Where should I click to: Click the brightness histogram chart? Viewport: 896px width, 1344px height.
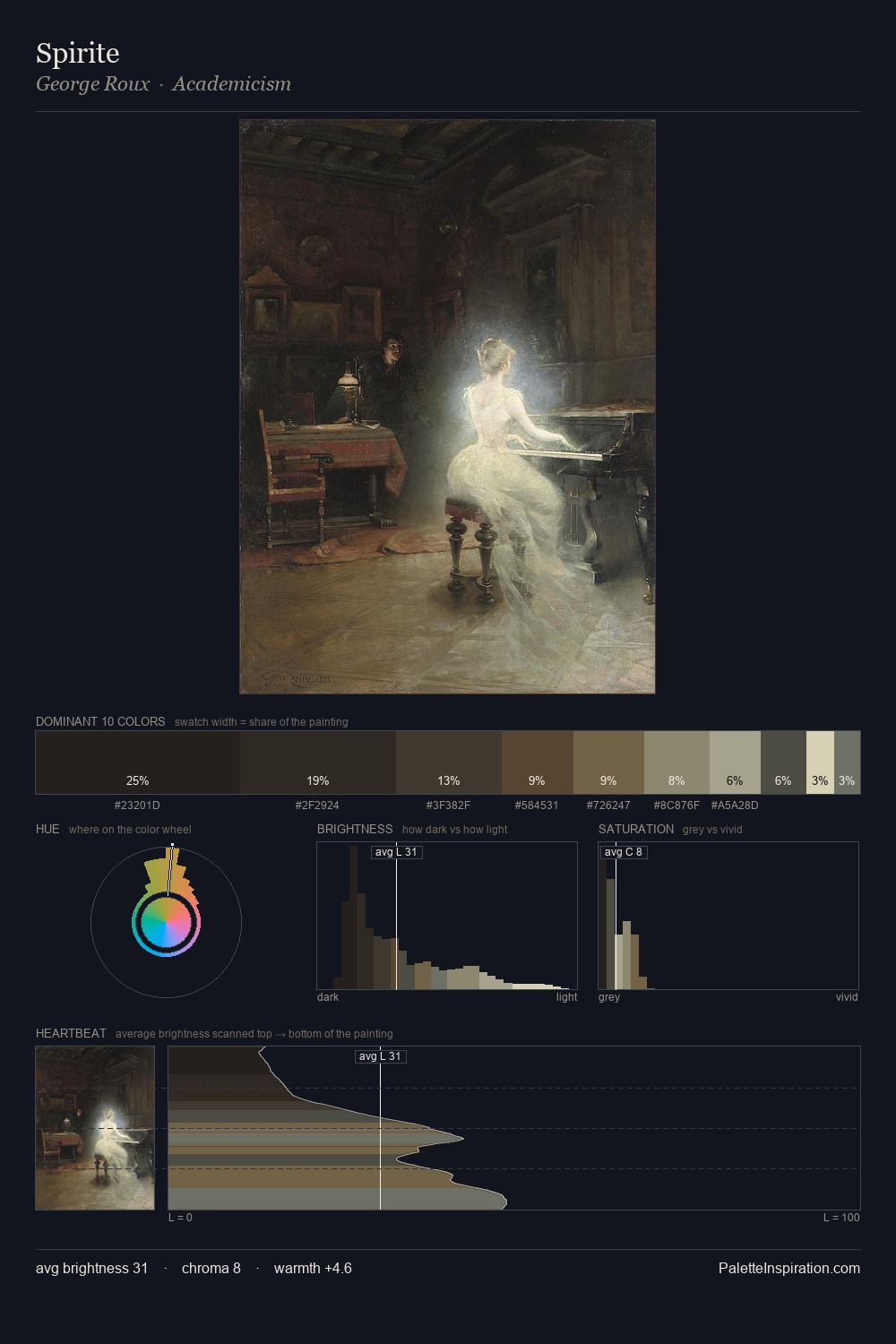447,916
